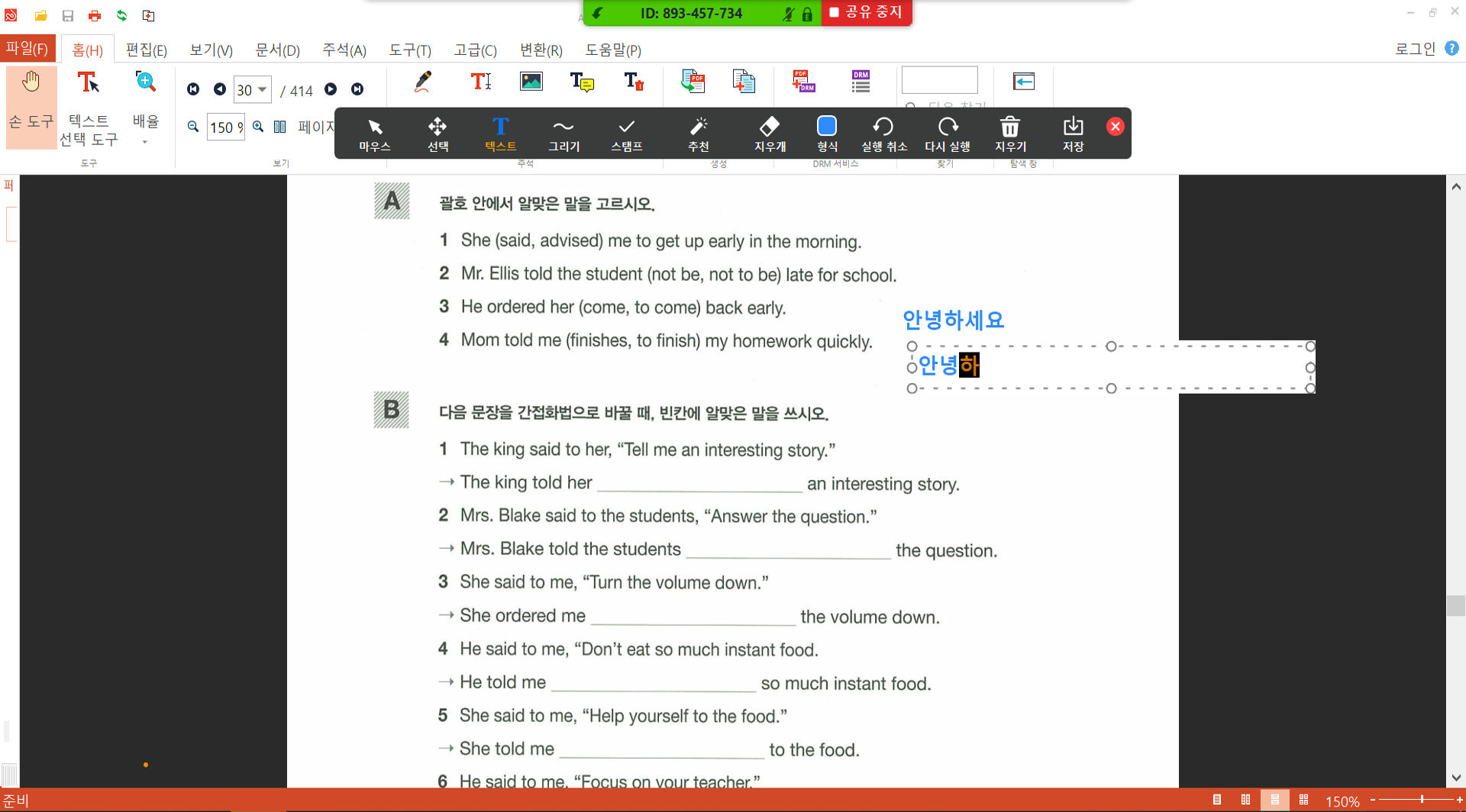
Task: Close the annotation toolbar with red X
Action: [1116, 127]
